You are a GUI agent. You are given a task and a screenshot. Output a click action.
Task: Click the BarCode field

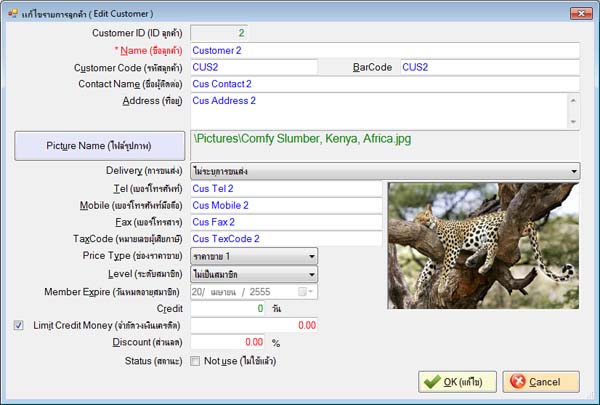[490, 67]
